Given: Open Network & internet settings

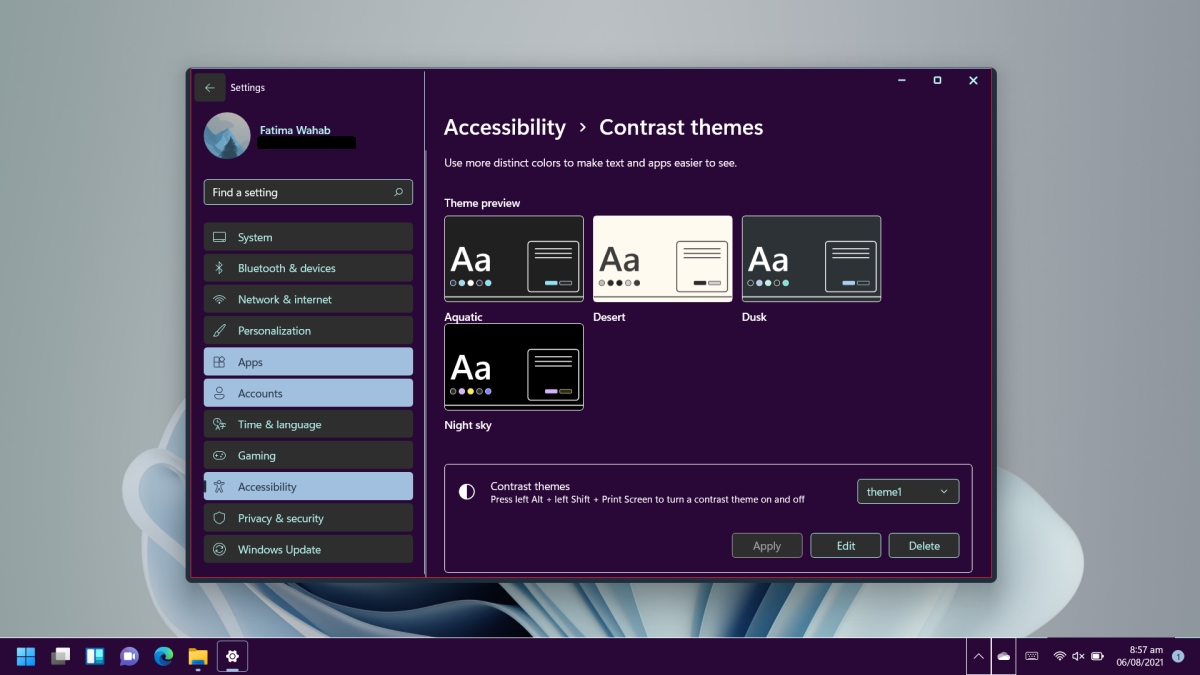Looking at the screenshot, I should [308, 299].
